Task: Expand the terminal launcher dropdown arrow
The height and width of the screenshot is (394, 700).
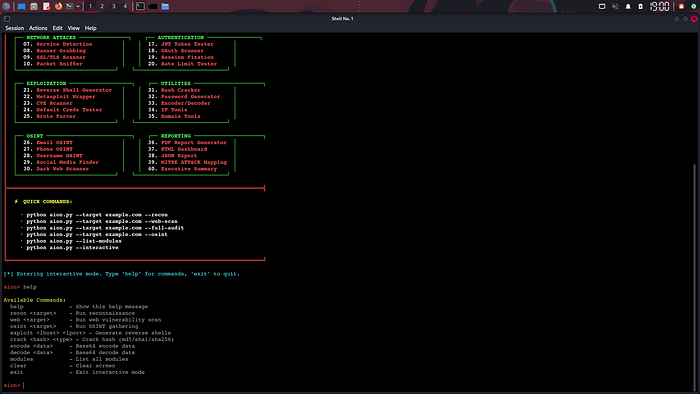Action: [78, 6]
